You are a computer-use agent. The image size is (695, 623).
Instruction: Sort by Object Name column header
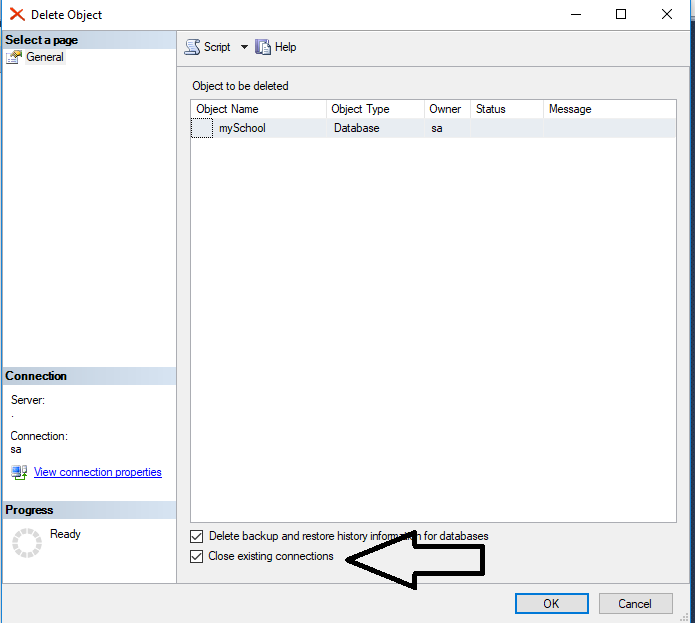[x=258, y=109]
